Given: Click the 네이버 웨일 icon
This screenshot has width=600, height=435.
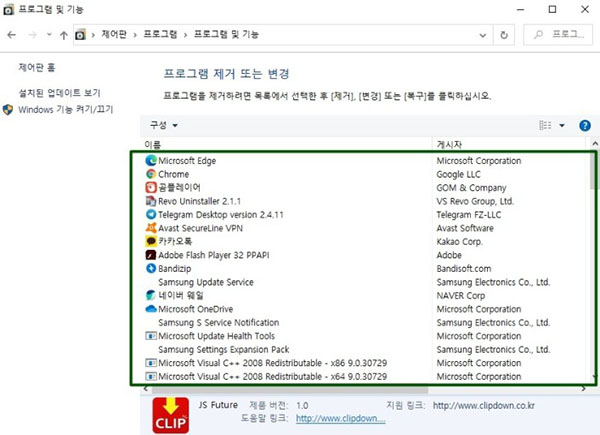Looking at the screenshot, I should coord(151,295).
